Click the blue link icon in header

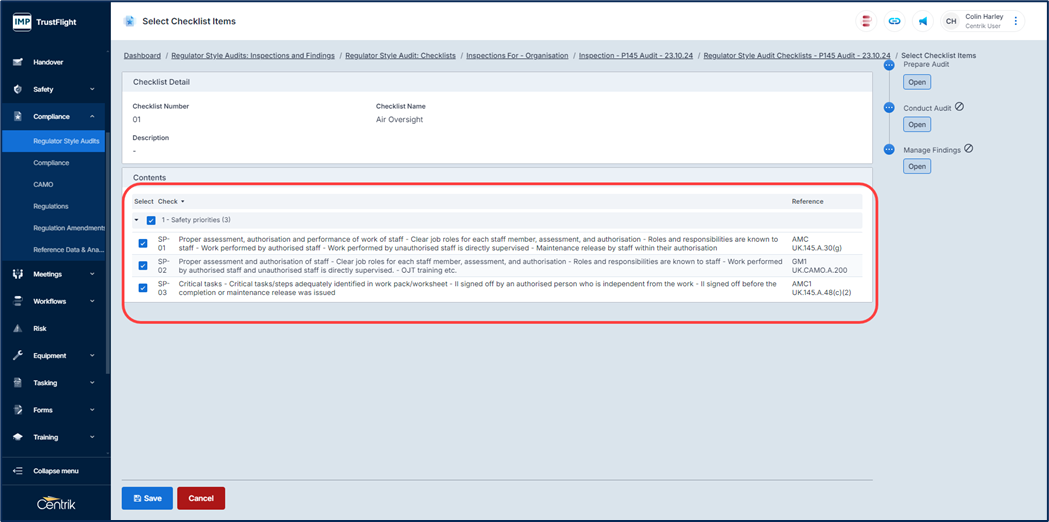pyautogui.click(x=895, y=21)
